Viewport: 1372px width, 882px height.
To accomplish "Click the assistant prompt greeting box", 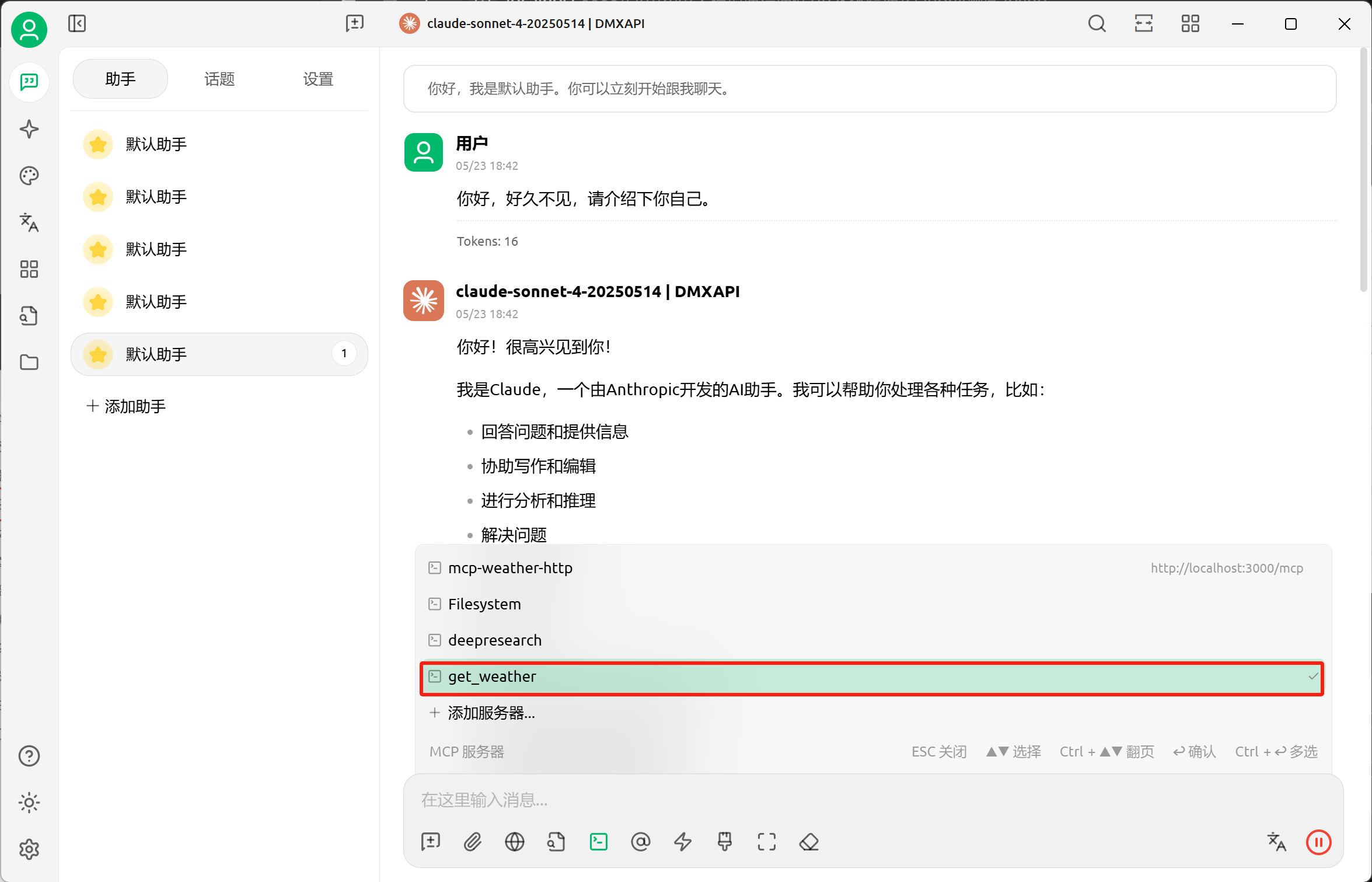I will point(870,89).
